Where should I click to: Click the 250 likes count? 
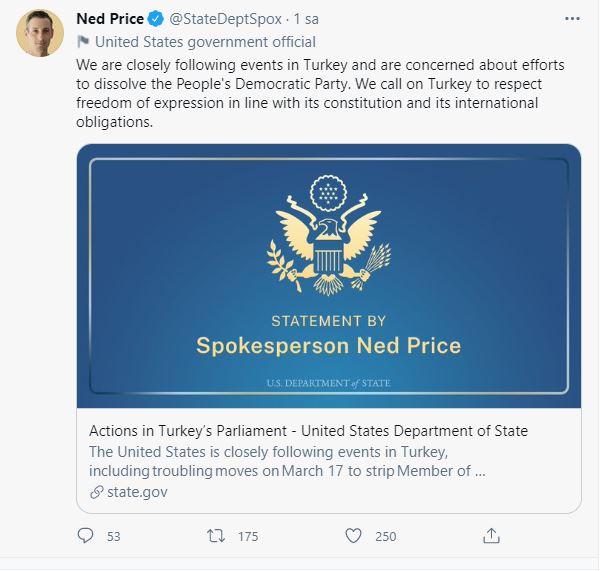385,537
